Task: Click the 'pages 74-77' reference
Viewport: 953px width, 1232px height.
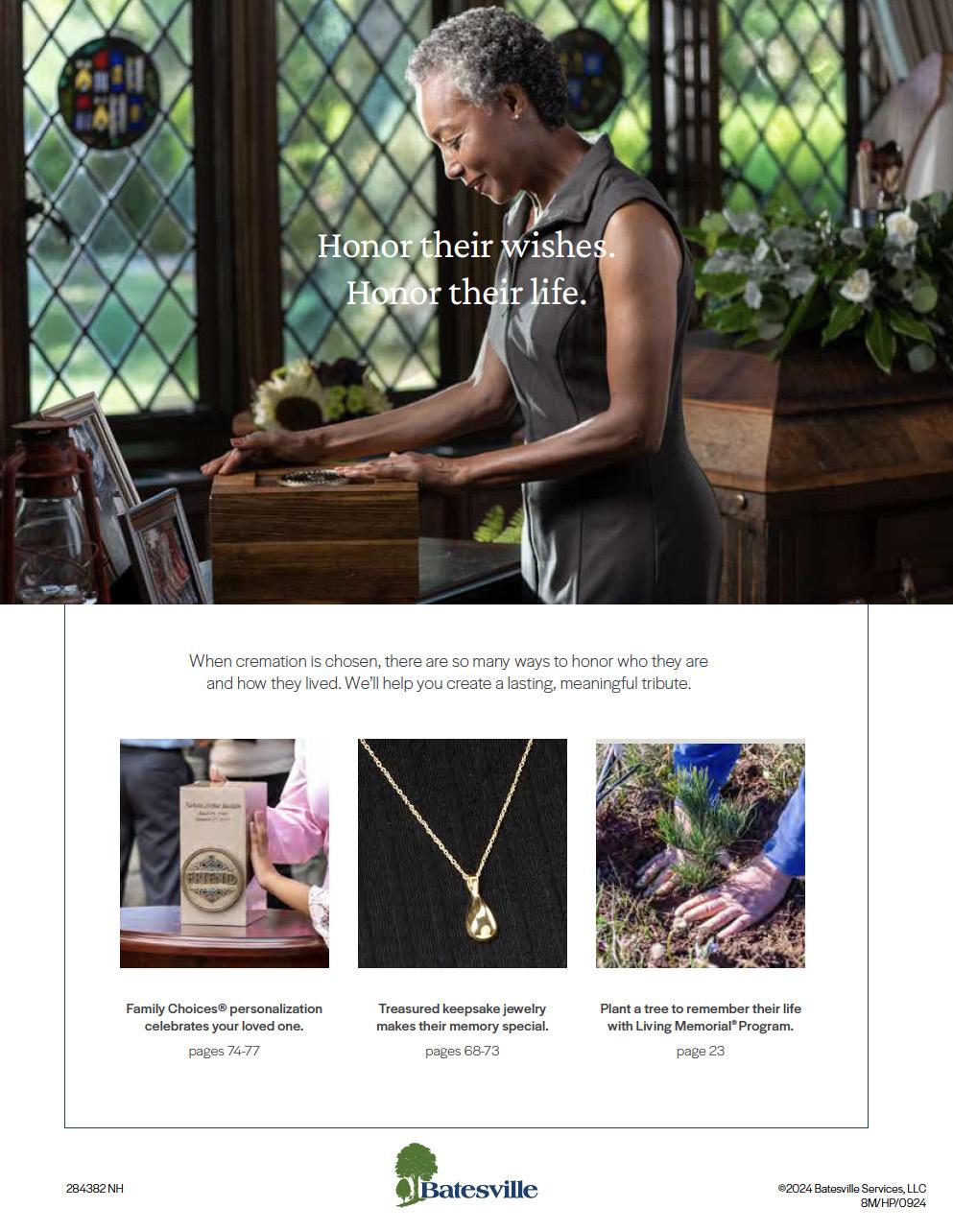Action: click(x=224, y=1051)
